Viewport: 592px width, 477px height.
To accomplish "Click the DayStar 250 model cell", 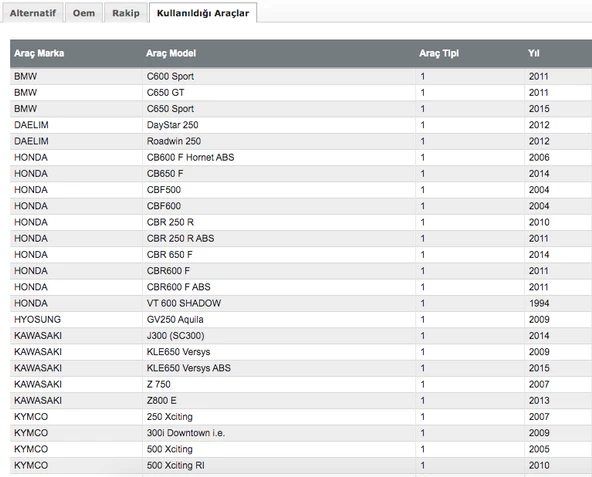I will click(x=279, y=125).
